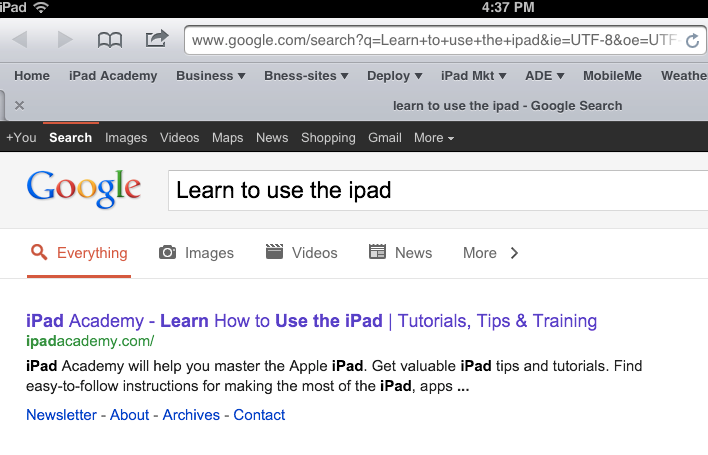Viewport: 708px width, 455px height.
Task: Tap the Safari back arrow
Action: [20, 40]
